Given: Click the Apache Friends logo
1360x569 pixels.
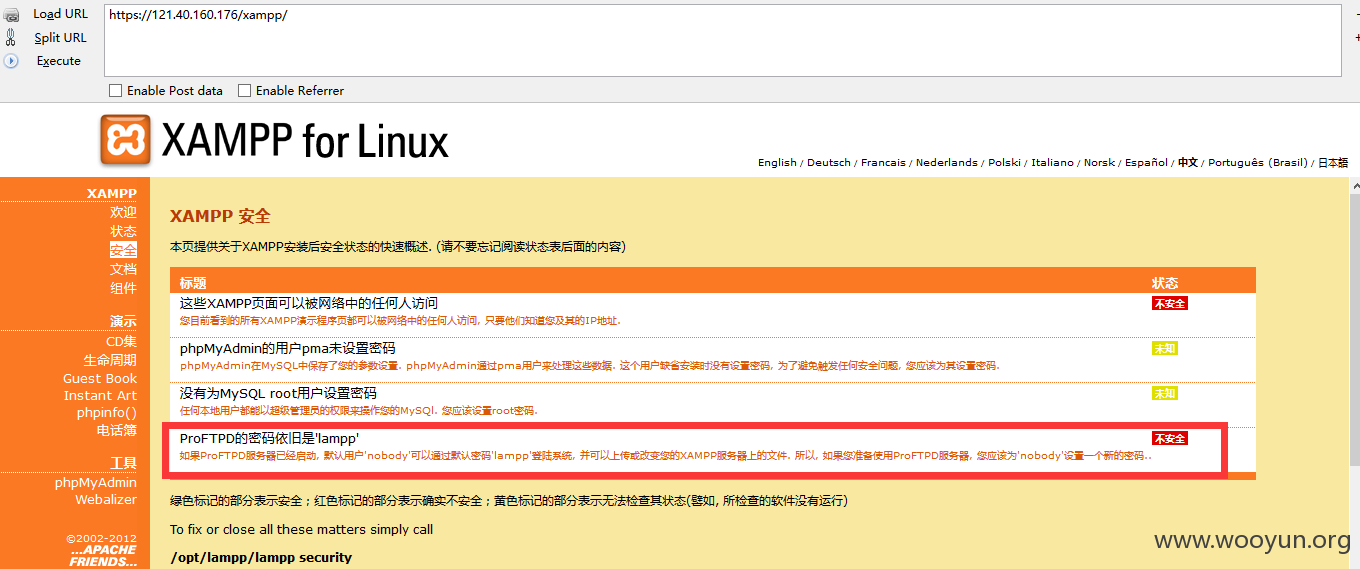Looking at the screenshot, I should click(103, 556).
